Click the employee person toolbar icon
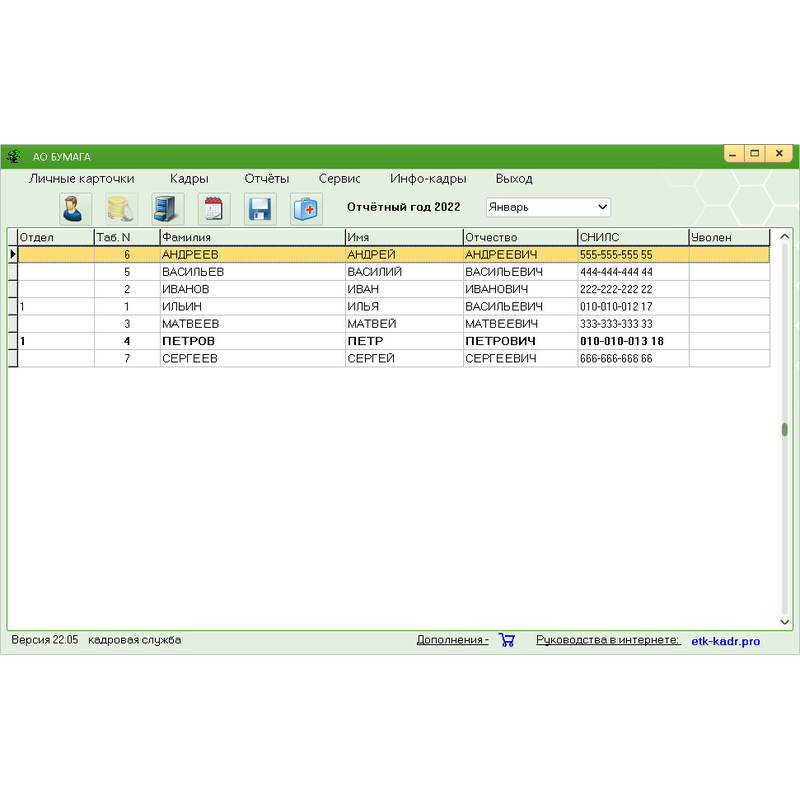The height and width of the screenshot is (800, 800). point(75,208)
